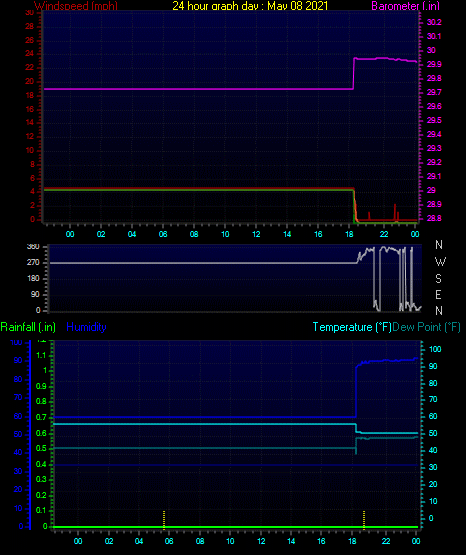
Task: Click the magenta barometer step near 18:00
Action: (354, 74)
